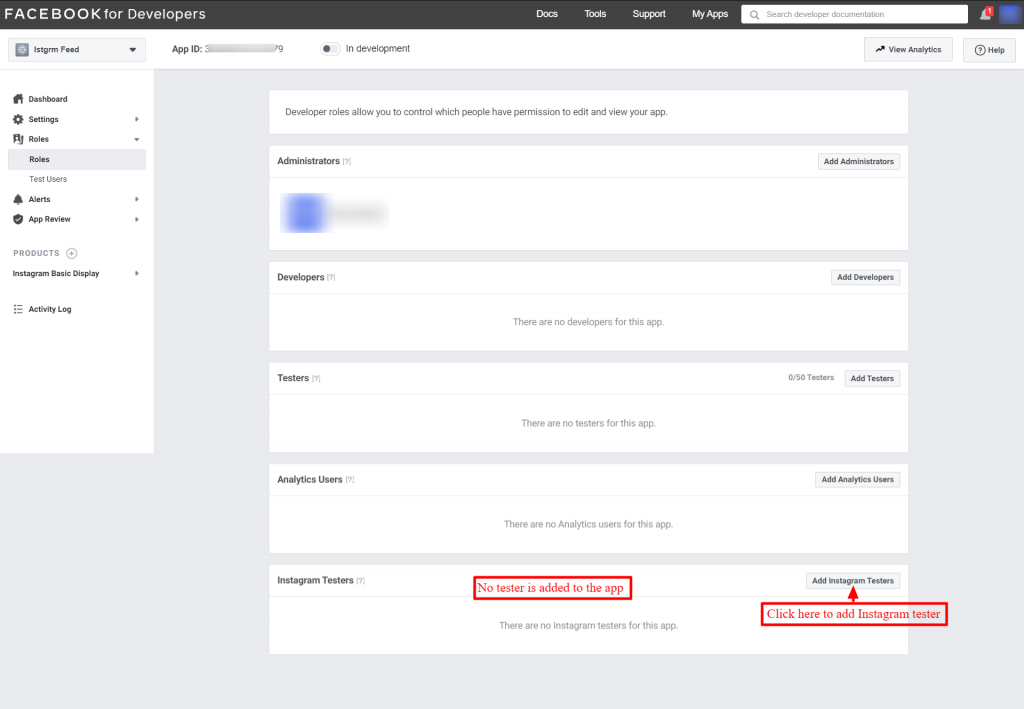Open help tooltip next to Developers
The width and height of the screenshot is (1024, 709).
point(331,277)
